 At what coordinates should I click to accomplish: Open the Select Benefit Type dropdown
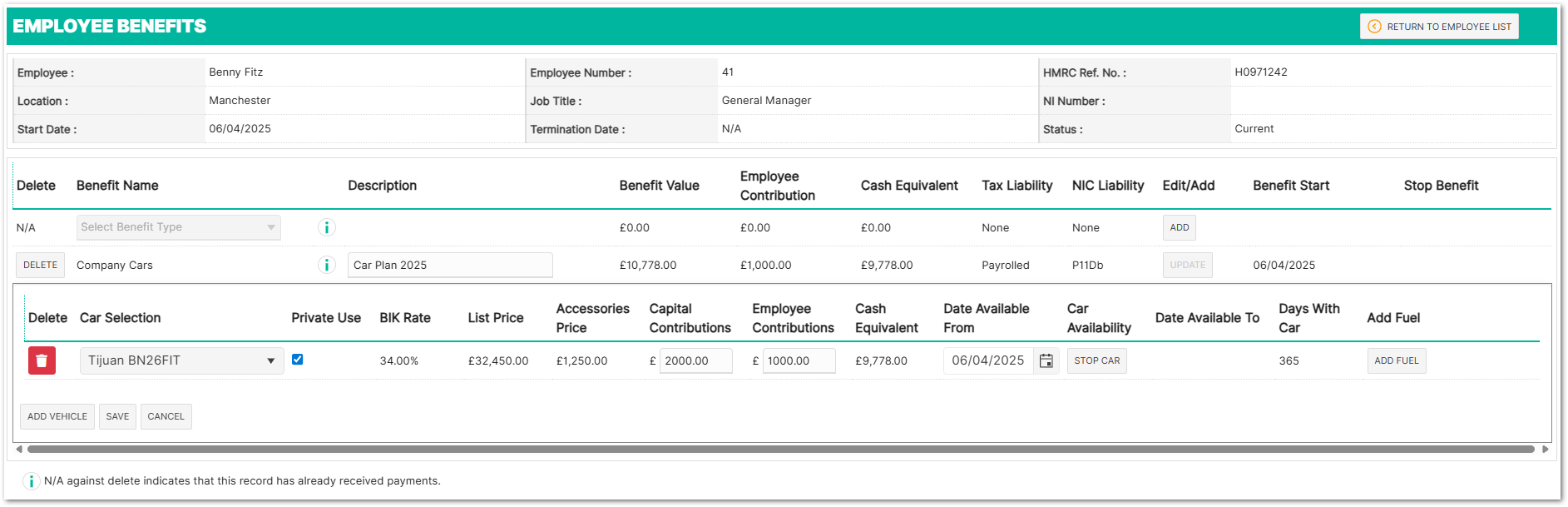coord(179,227)
